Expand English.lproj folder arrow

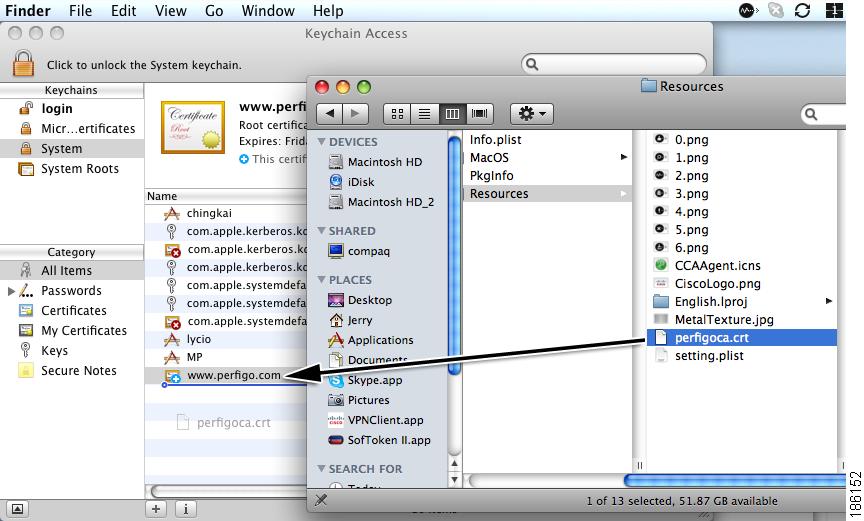pyautogui.click(x=829, y=301)
